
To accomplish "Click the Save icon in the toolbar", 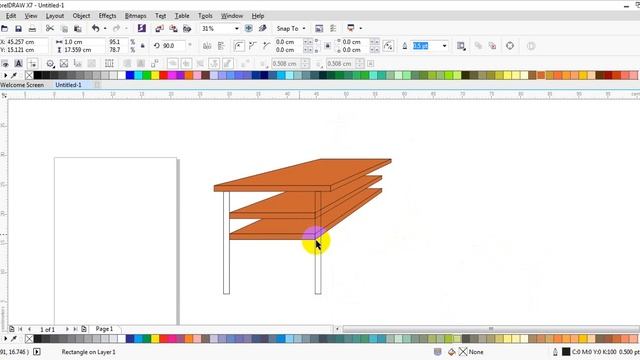I will tap(18, 29).
